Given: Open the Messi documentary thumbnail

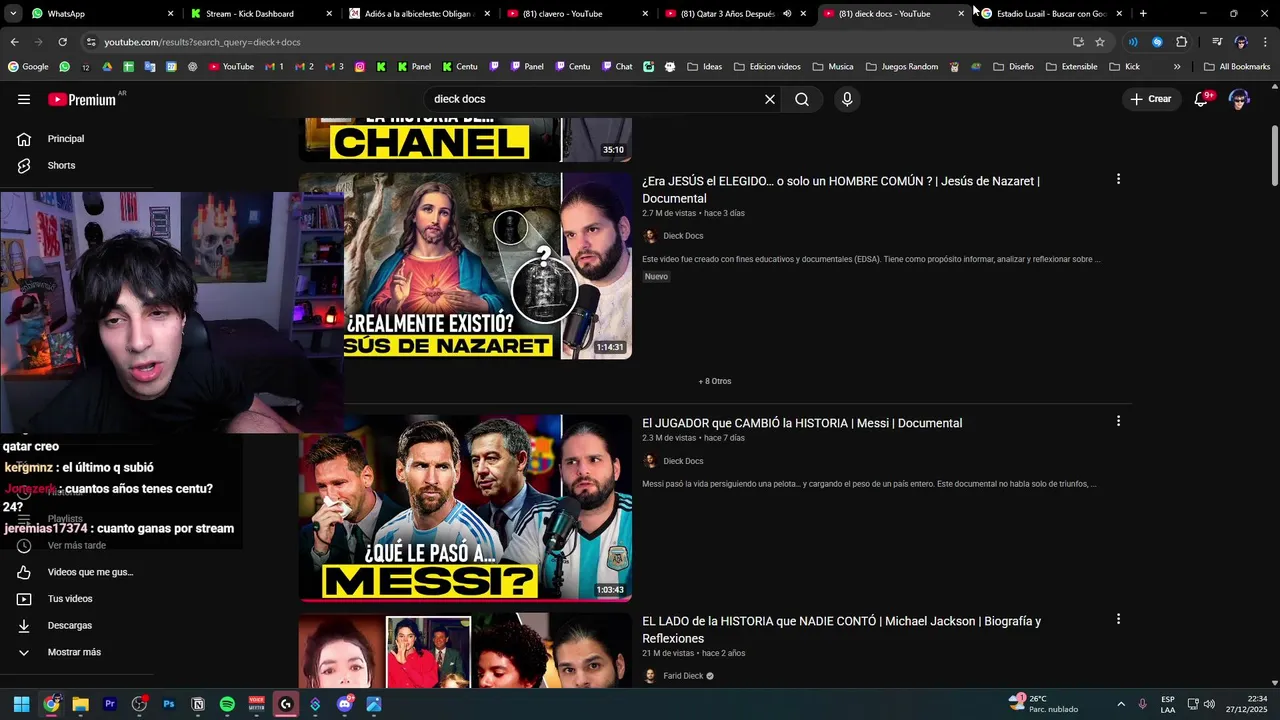Looking at the screenshot, I should tap(465, 508).
